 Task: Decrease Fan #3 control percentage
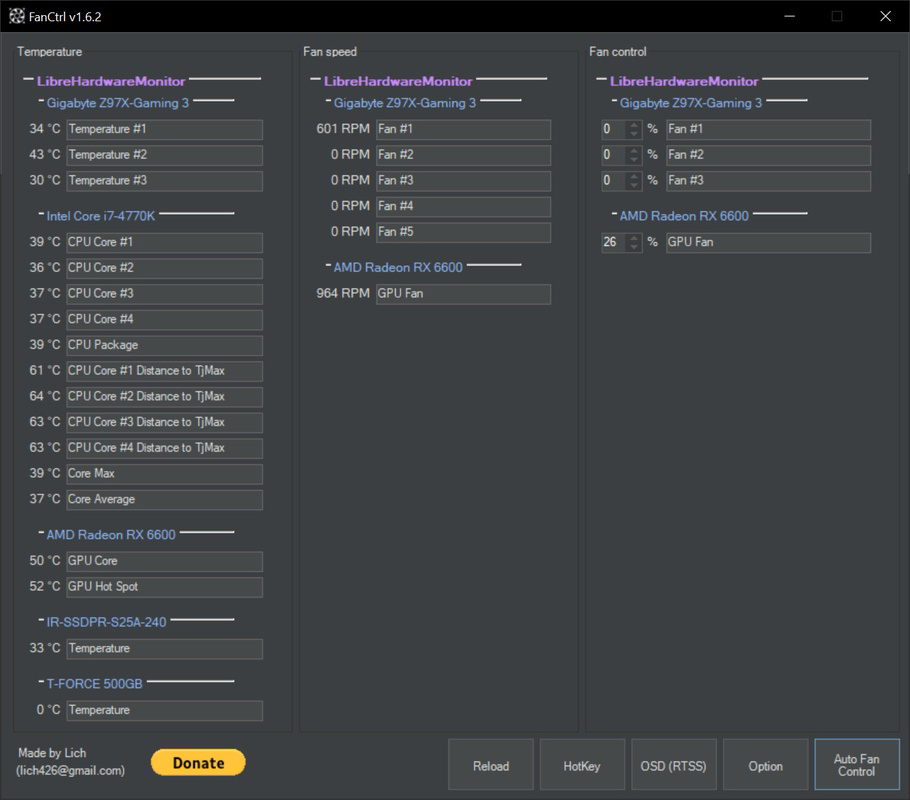tap(634, 185)
